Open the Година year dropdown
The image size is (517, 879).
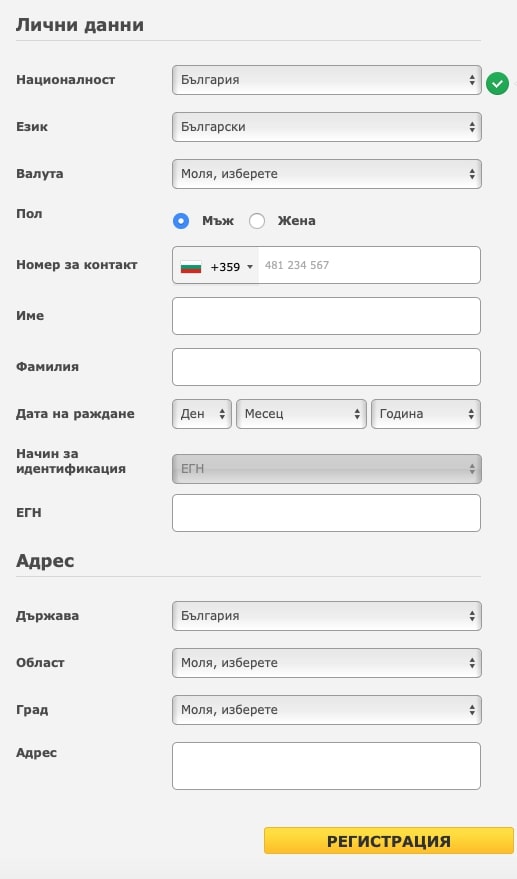point(426,414)
